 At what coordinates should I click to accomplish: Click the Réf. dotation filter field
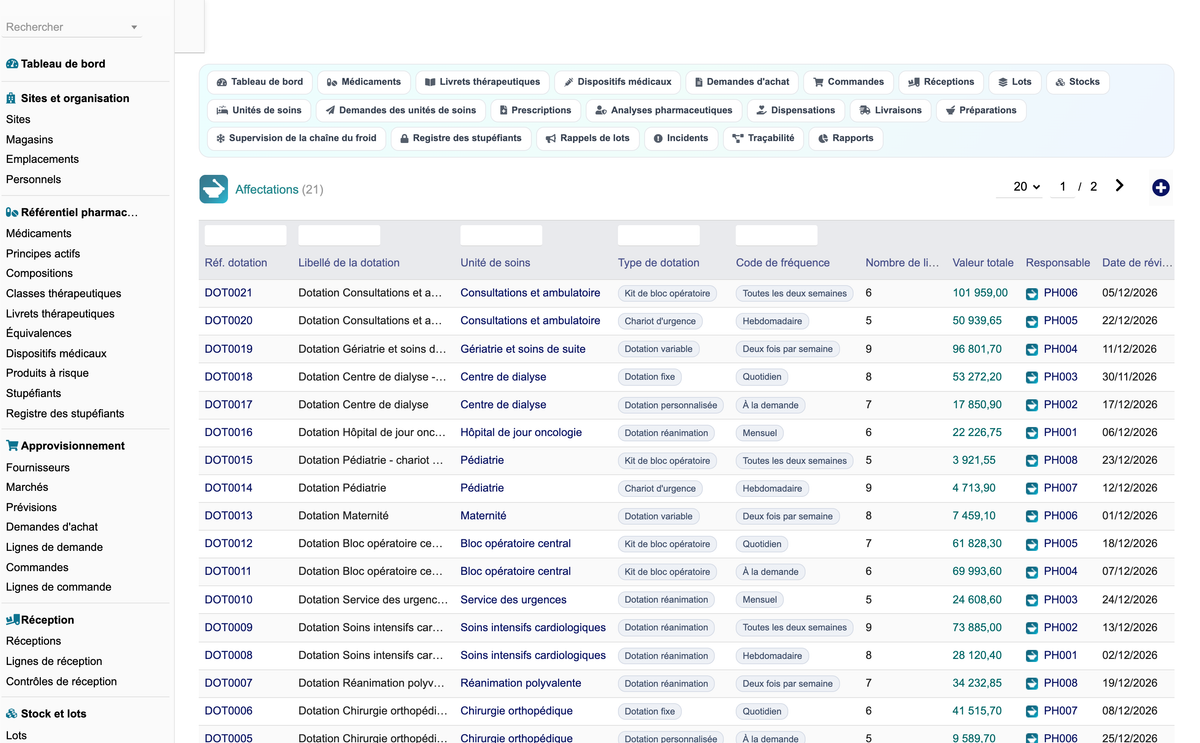[245, 236]
